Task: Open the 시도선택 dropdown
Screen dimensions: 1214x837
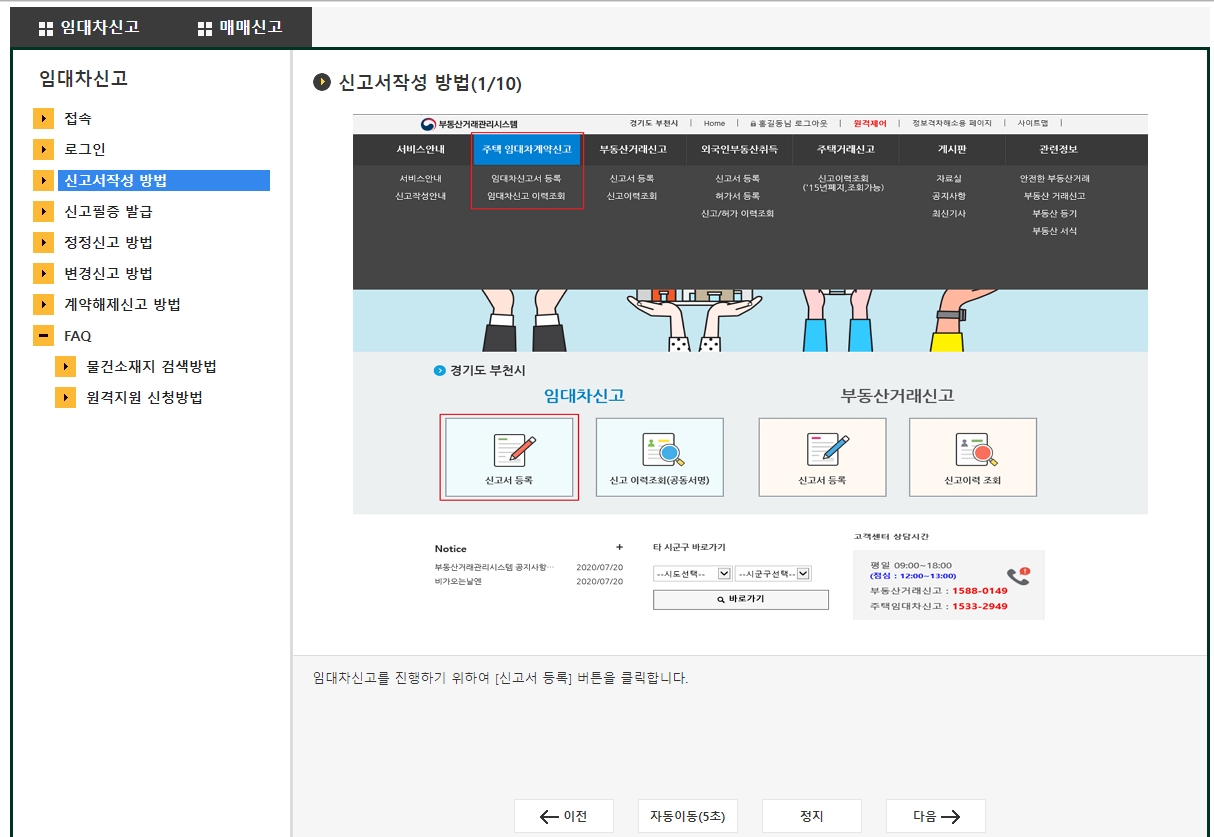Action: pos(692,573)
